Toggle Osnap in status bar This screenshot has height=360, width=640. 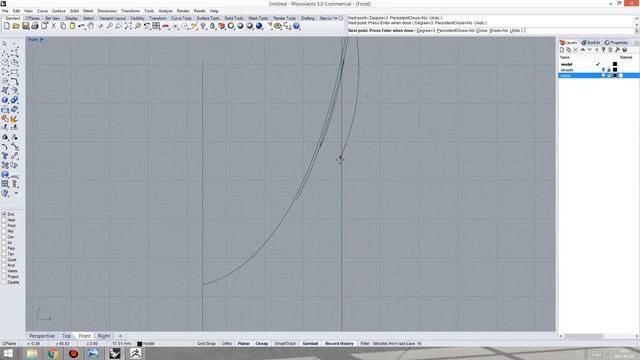[262, 344]
